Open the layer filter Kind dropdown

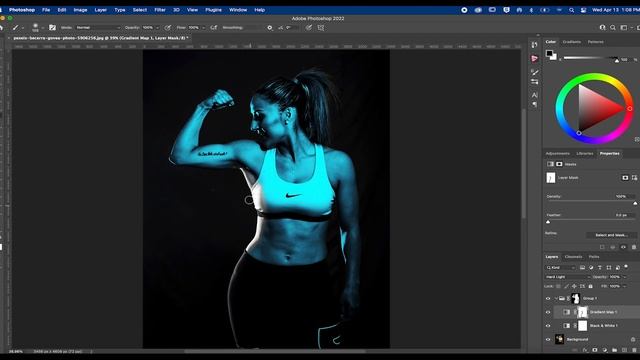(x=561, y=267)
